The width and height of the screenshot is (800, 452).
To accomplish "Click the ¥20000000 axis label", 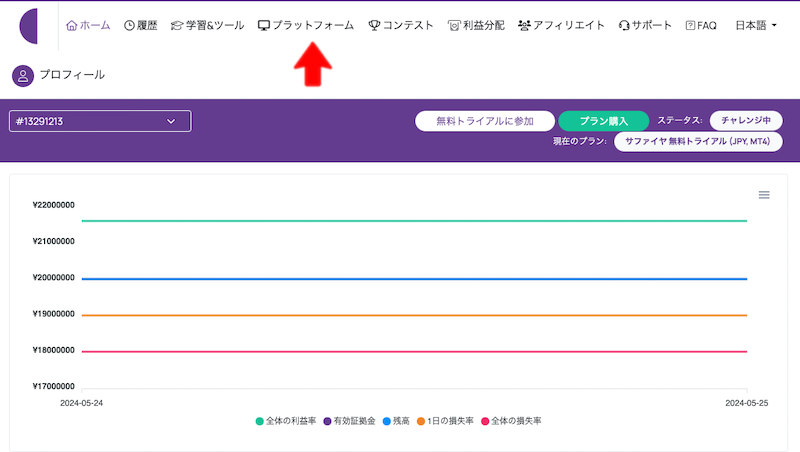I will tap(54, 278).
